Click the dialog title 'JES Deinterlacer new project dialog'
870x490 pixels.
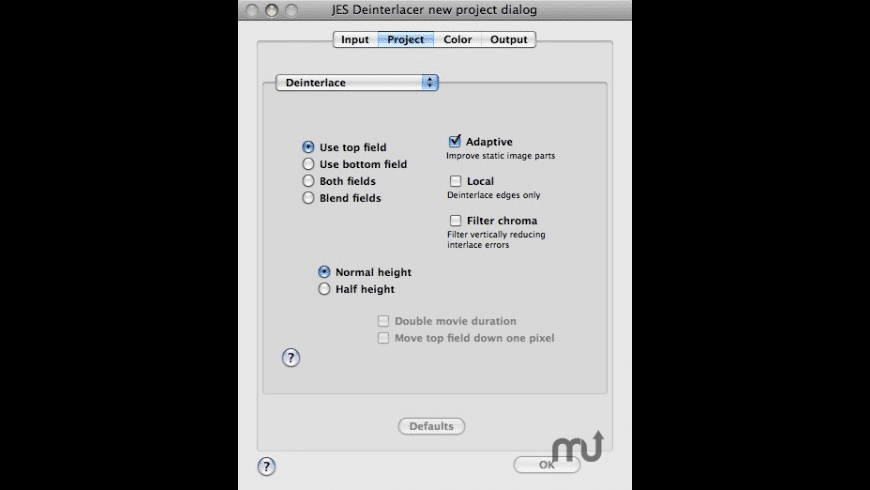pyautogui.click(x=434, y=10)
